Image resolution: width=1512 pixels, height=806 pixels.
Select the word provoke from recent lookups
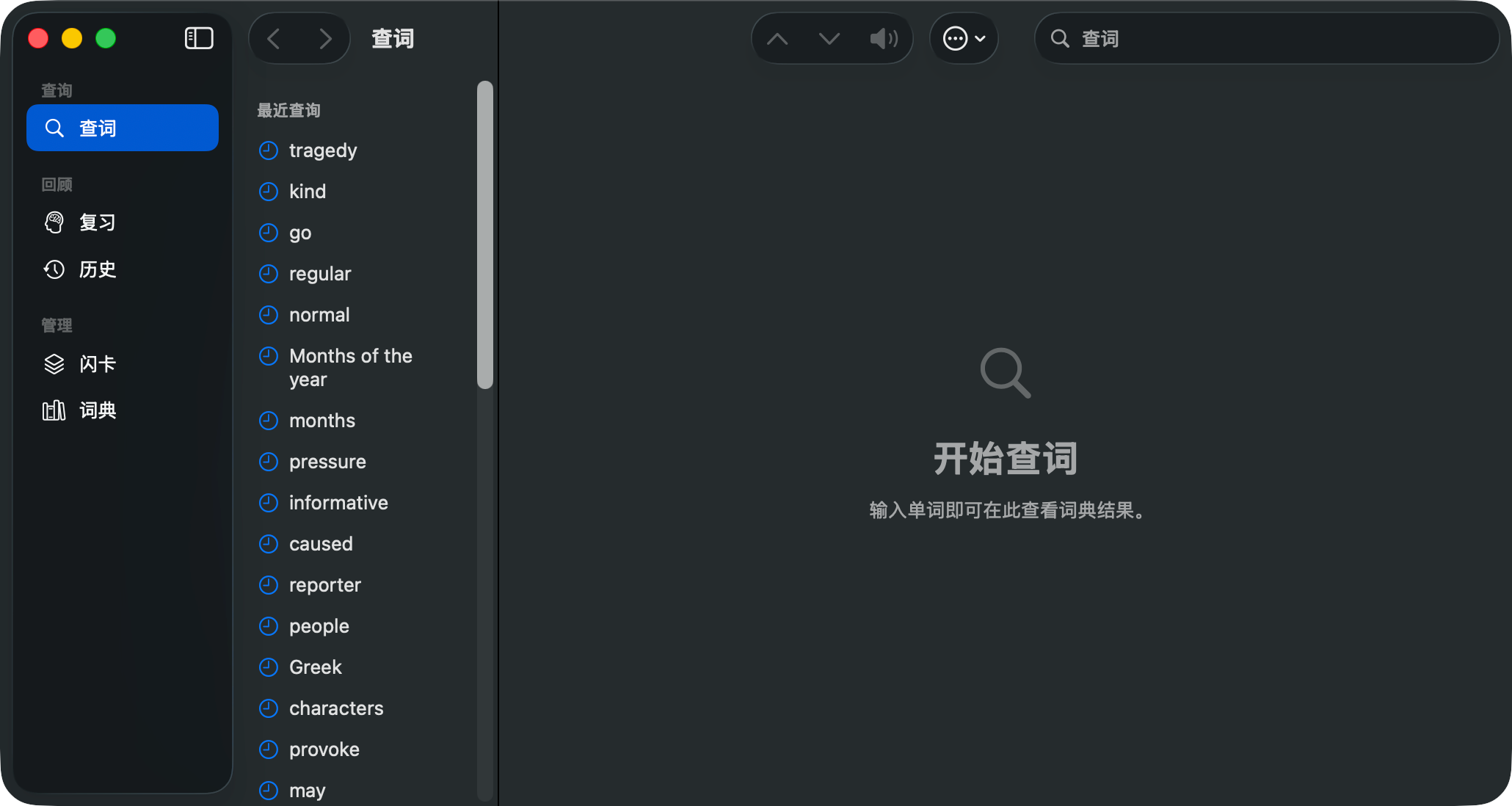click(324, 749)
